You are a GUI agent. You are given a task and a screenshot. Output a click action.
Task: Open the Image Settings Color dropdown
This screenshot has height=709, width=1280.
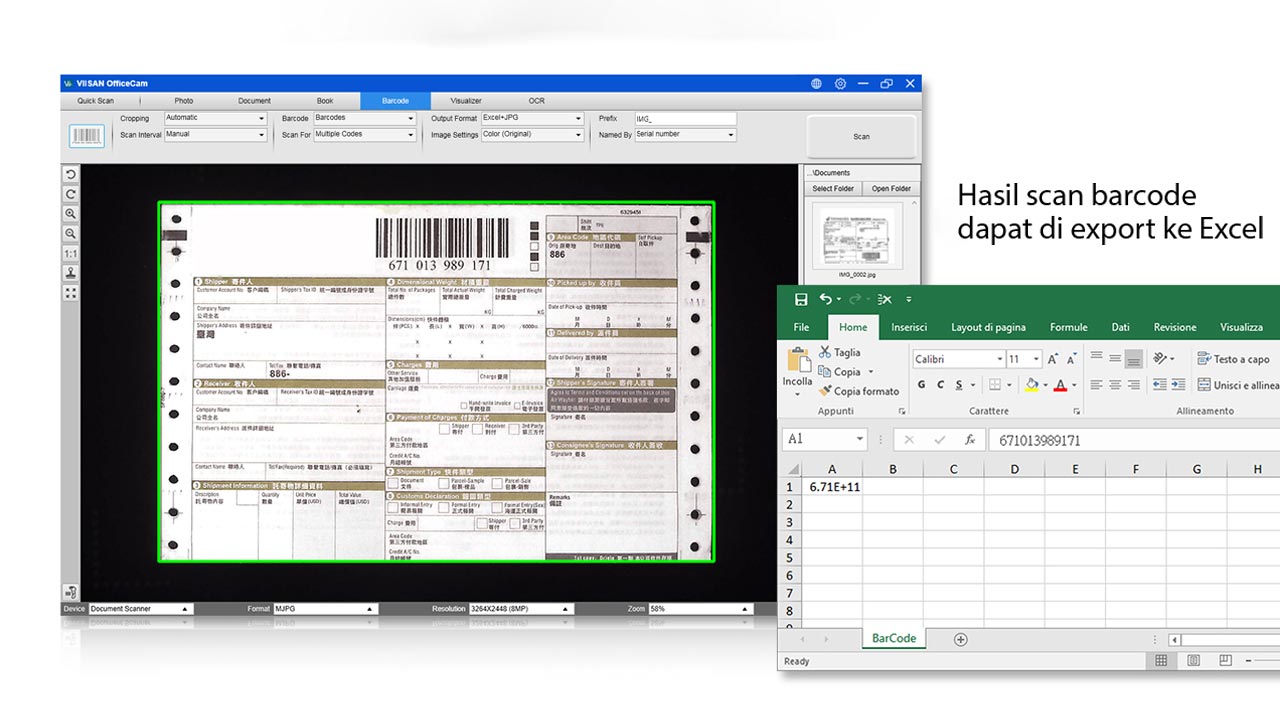click(x=532, y=135)
